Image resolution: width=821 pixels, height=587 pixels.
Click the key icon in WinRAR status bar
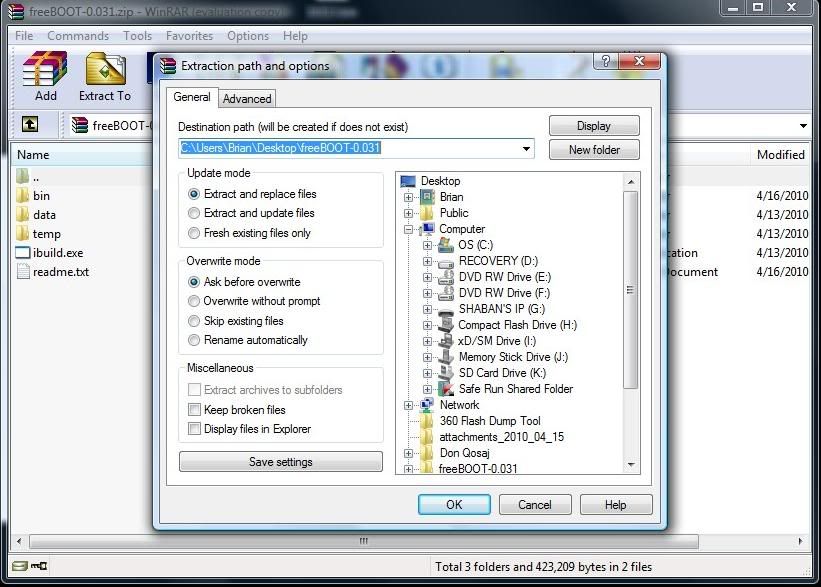[x=39, y=566]
